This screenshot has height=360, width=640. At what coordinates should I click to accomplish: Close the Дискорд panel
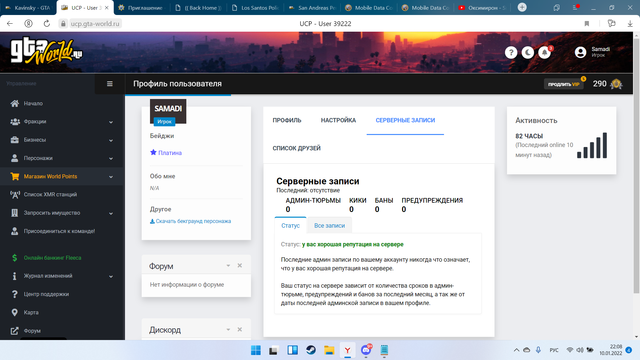coord(240,329)
